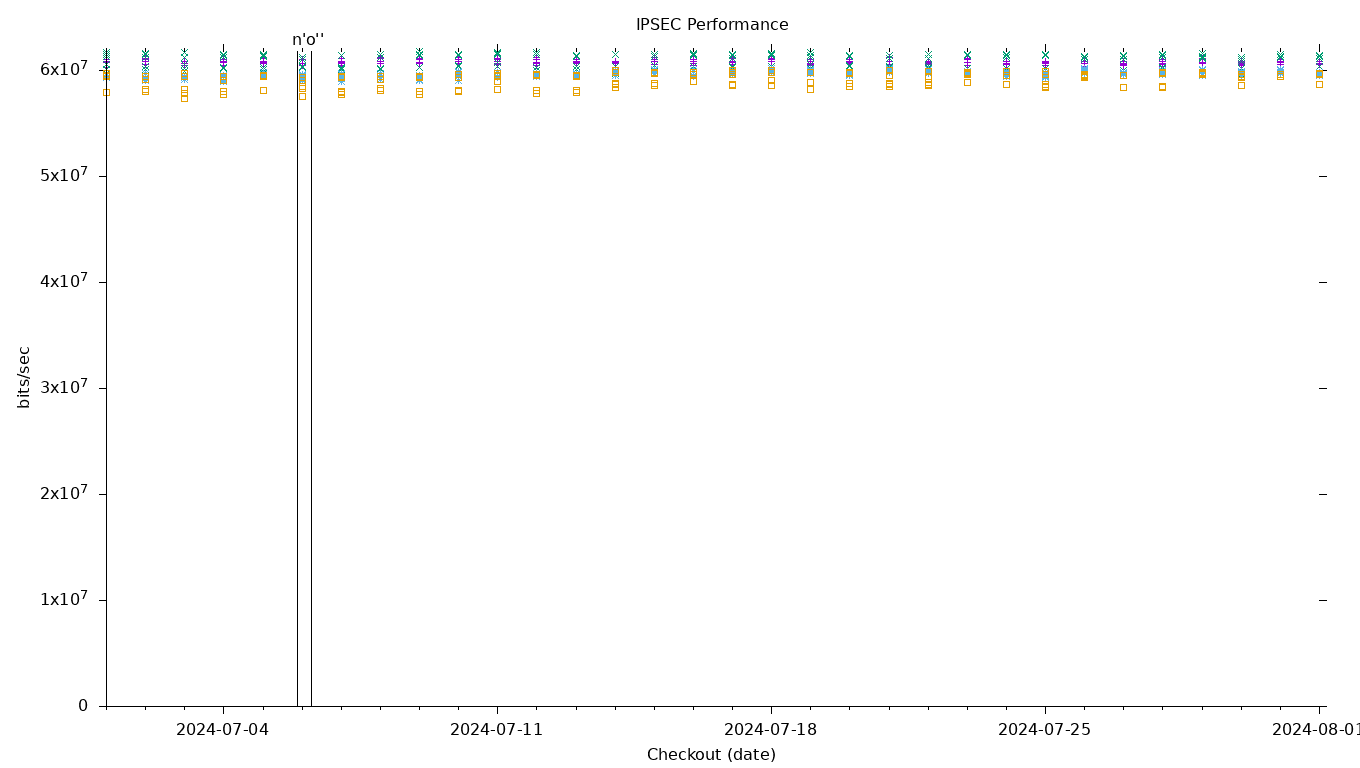Click the 0 y-axis tick label
1360x768 pixels.
point(83,706)
